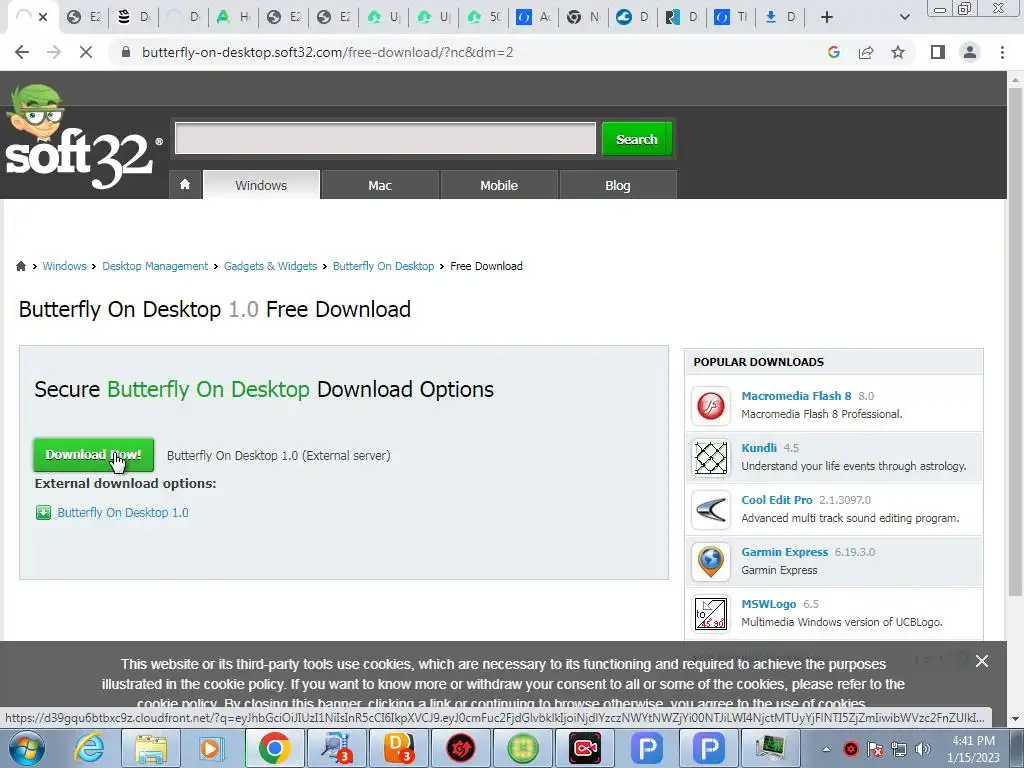The height and width of the screenshot is (768, 1024).
Task: Open the Butterfly On Desktop breadcrumb link
Action: point(383,266)
